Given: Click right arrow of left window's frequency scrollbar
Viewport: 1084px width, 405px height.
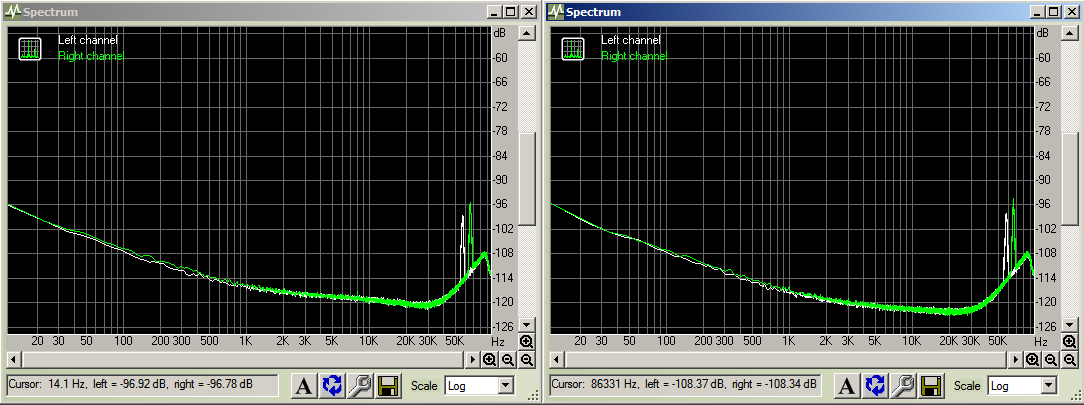Looking at the screenshot, I should pos(473,359).
